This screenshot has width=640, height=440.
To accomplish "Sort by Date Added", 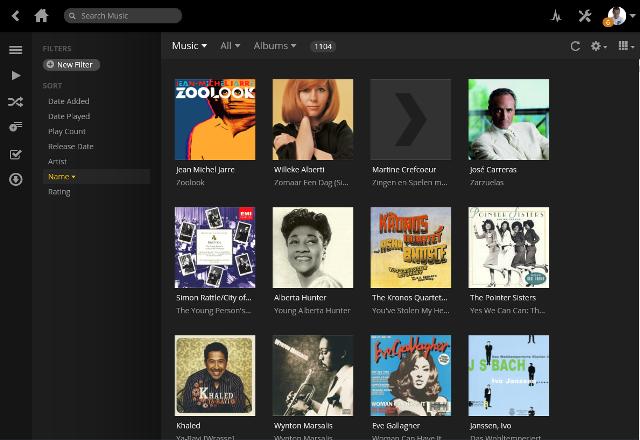I will coord(69,101).
